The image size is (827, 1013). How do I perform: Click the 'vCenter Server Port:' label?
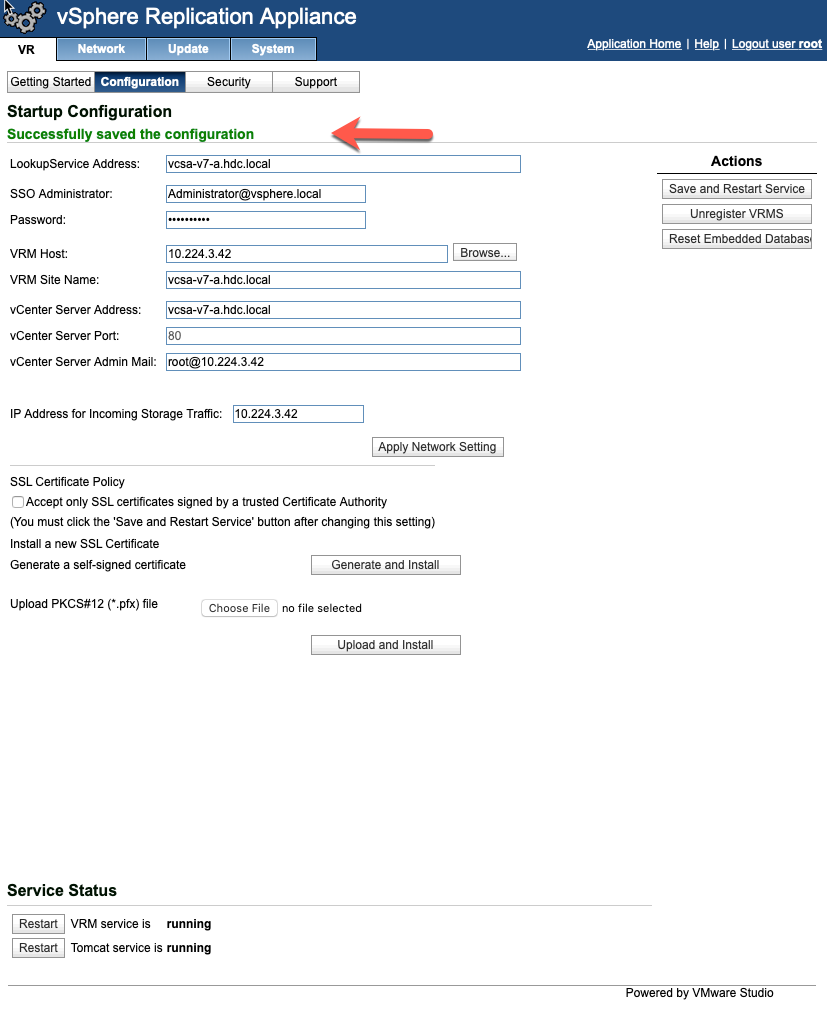point(65,336)
